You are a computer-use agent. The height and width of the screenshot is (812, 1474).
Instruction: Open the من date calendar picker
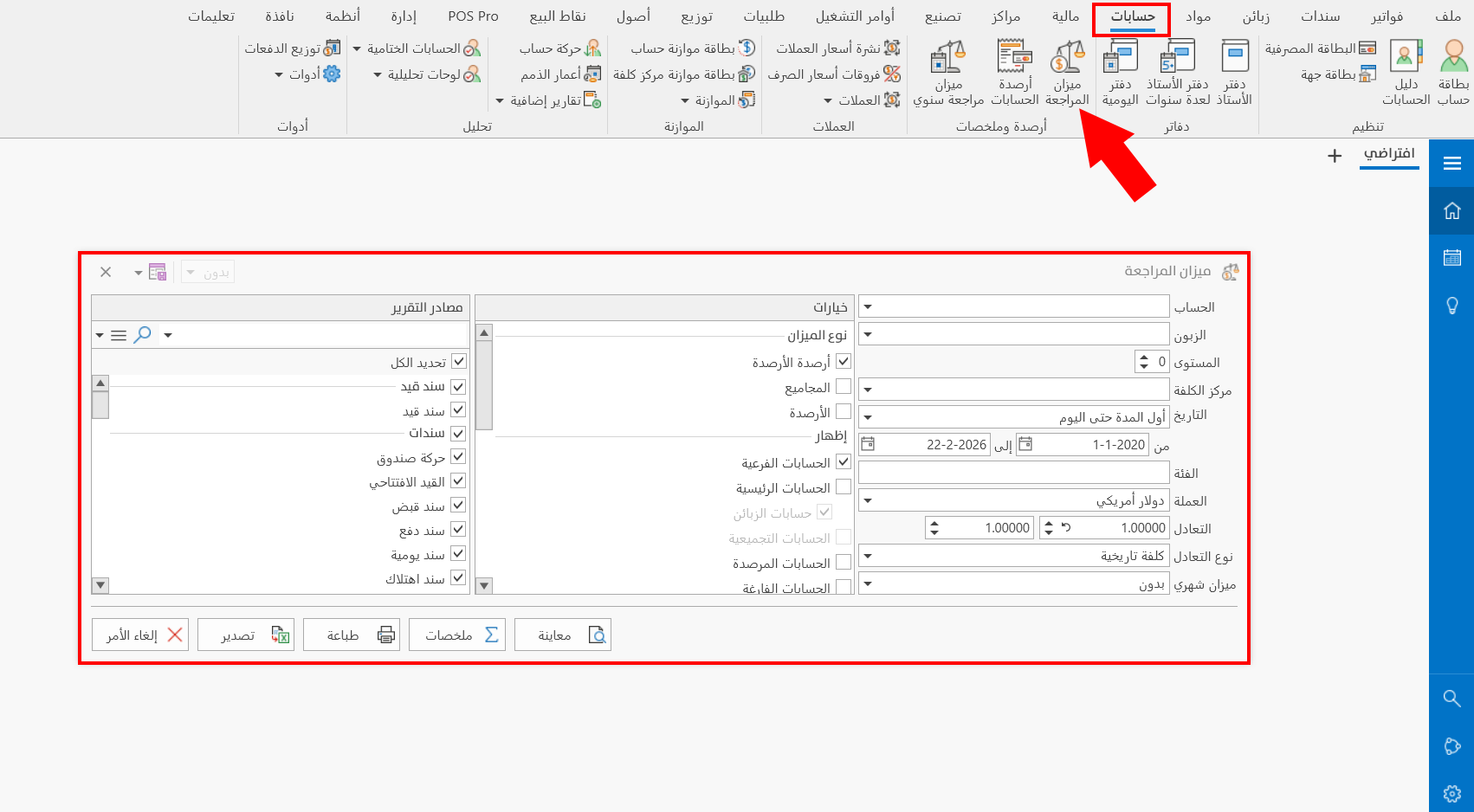[x=1025, y=444]
